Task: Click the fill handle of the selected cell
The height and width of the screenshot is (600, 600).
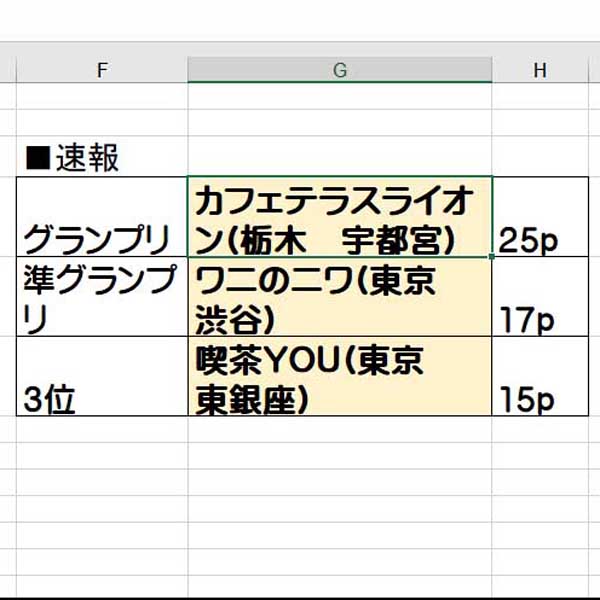Action: point(492,257)
